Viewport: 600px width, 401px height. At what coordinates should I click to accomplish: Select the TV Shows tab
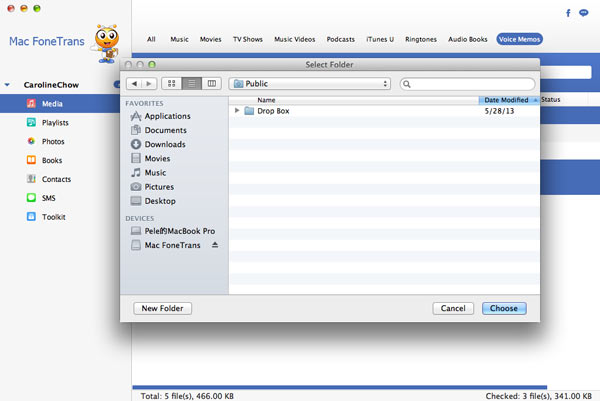coord(248,39)
